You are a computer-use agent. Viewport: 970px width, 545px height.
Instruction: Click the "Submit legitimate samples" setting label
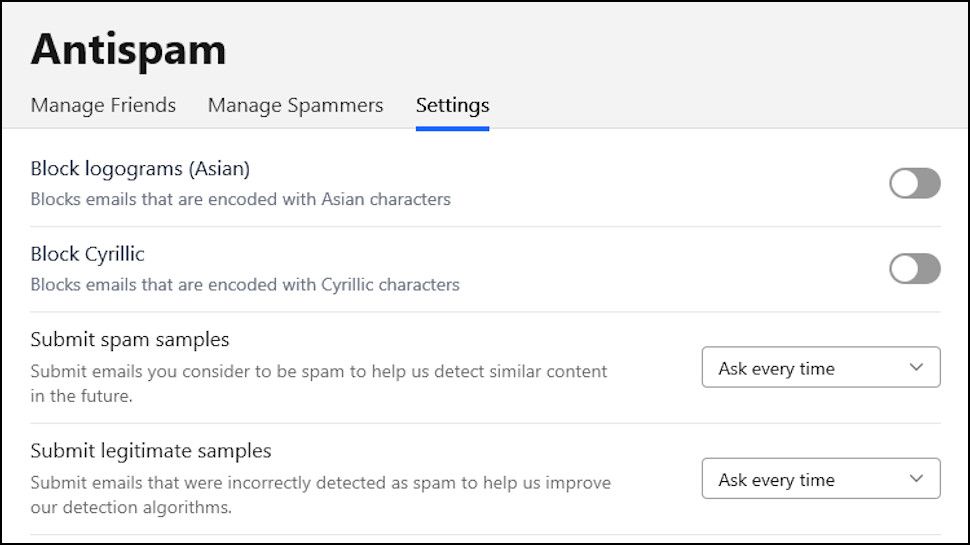151,450
